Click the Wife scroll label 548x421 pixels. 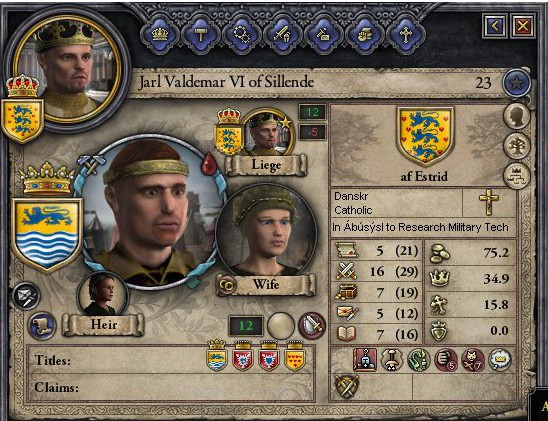[266, 284]
